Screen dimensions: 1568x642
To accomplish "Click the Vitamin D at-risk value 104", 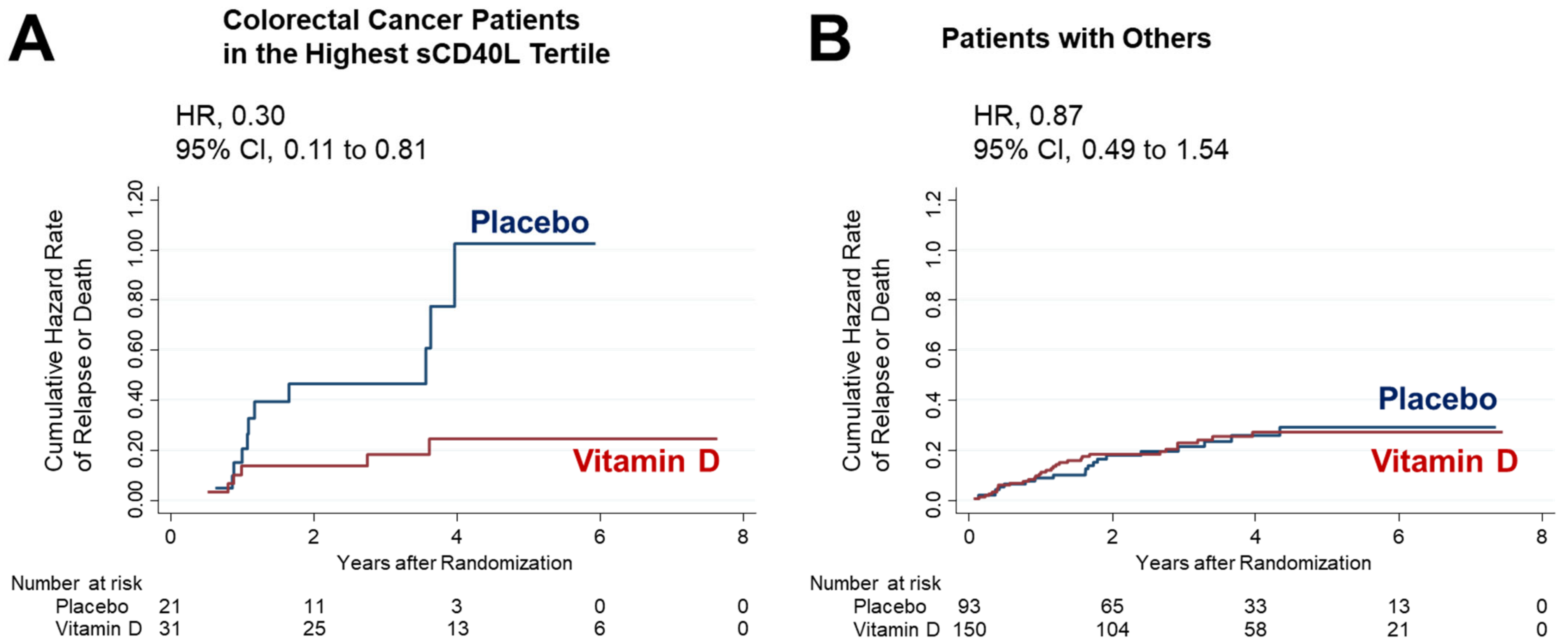I will tap(1112, 629).
